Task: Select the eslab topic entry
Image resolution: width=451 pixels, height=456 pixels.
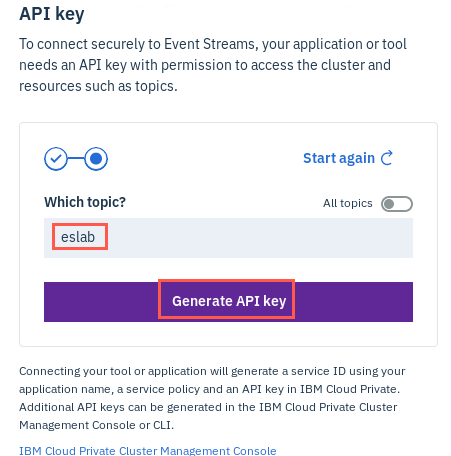Action: (x=80, y=237)
